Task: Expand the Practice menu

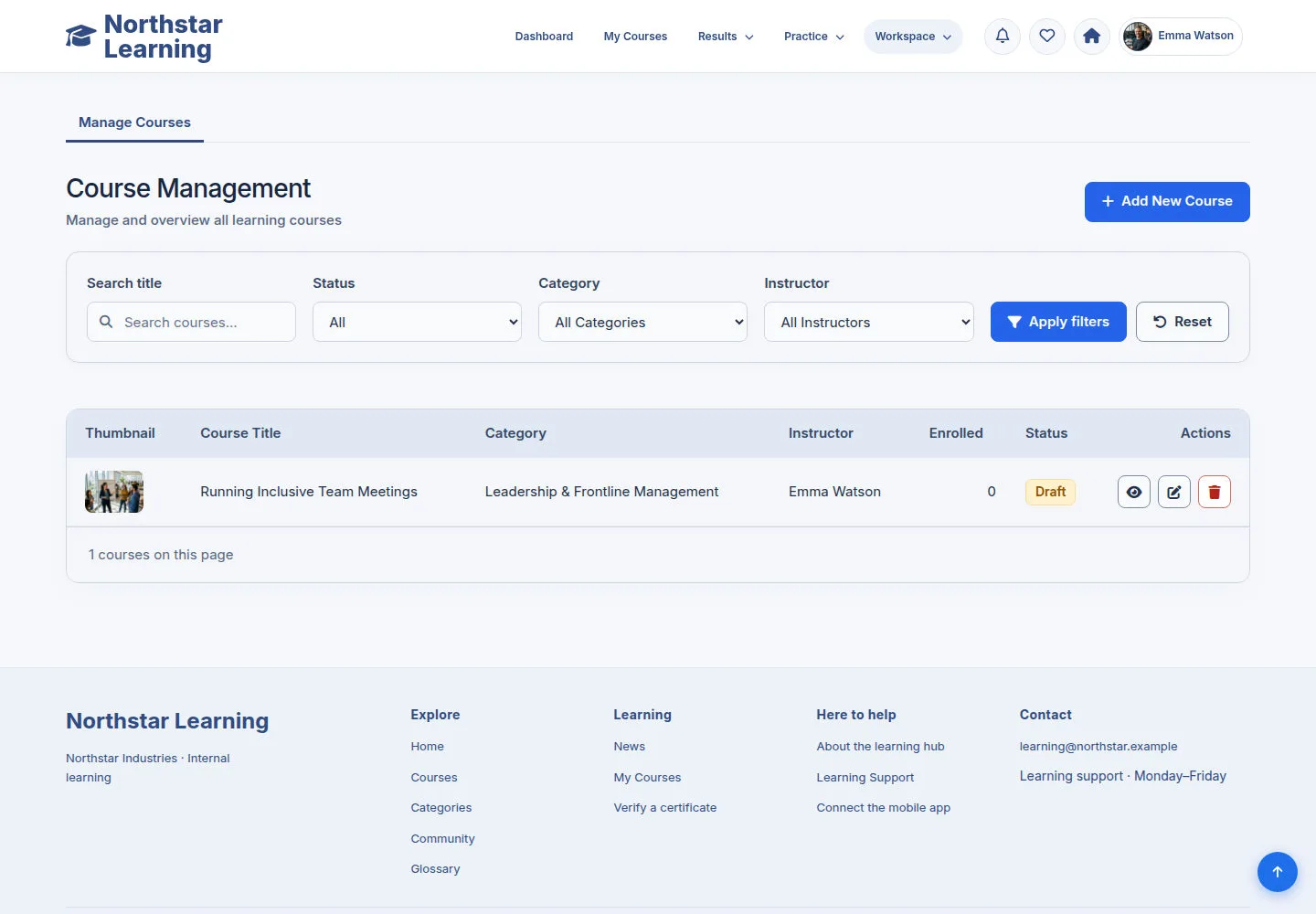Action: coord(814,37)
